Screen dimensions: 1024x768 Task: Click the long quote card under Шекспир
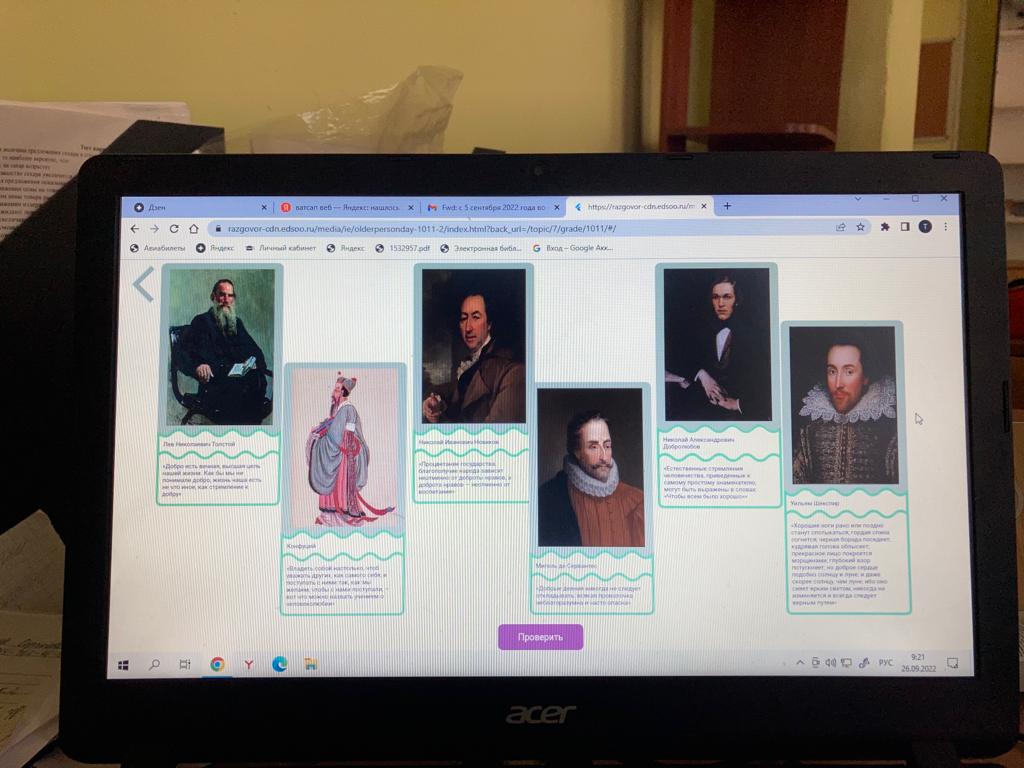tap(848, 564)
